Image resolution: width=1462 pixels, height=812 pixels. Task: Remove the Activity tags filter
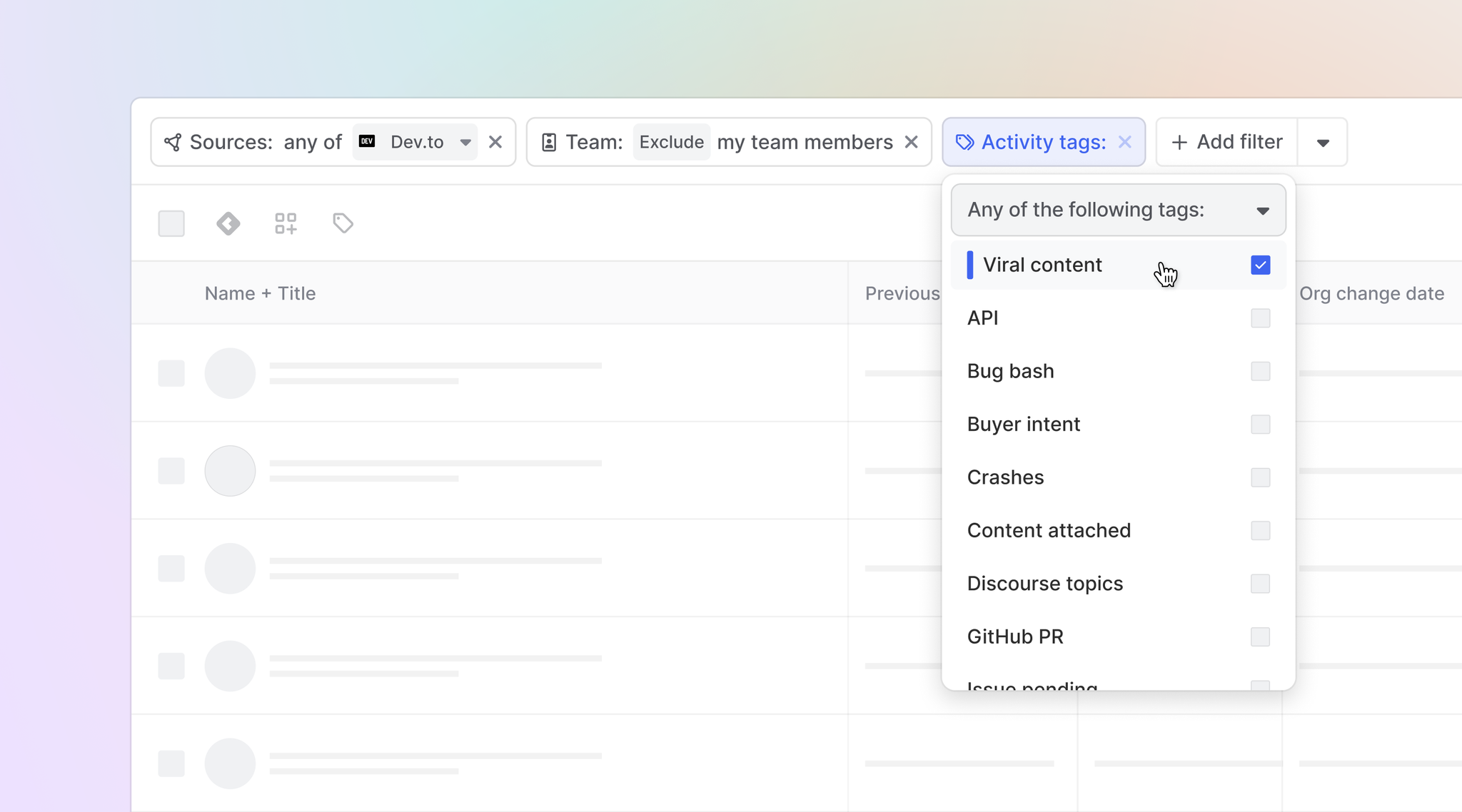click(1125, 142)
